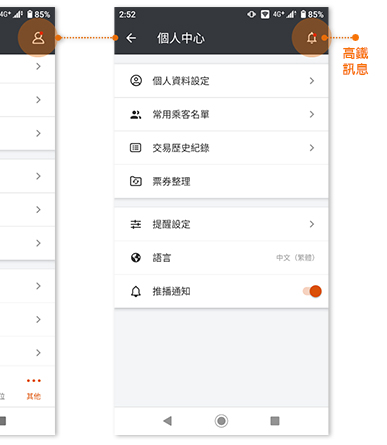This screenshot has height=445, width=387.
Task: Toggle the 推播通知 switch off
Action: point(312,291)
